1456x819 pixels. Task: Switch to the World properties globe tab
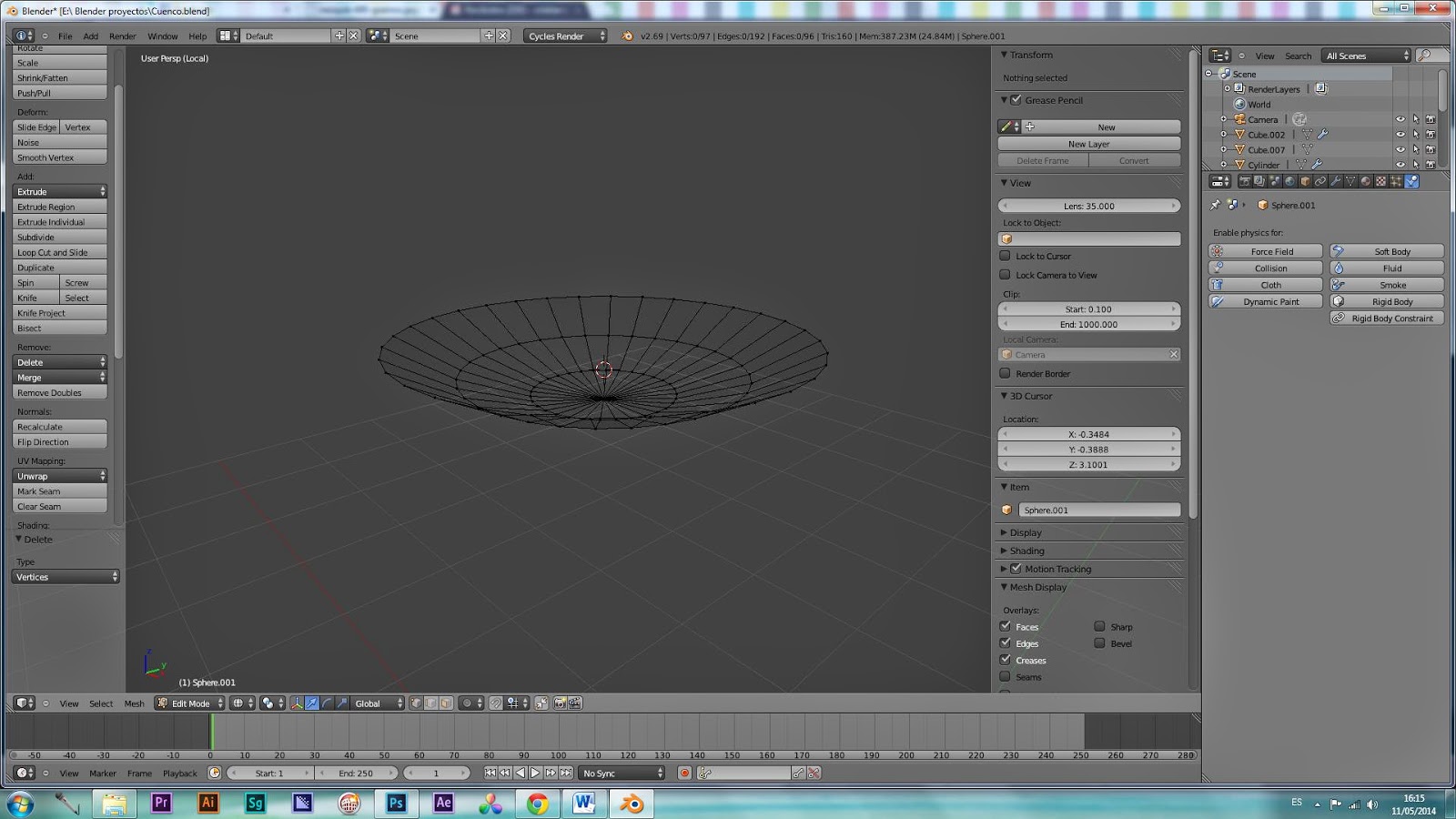(1290, 182)
